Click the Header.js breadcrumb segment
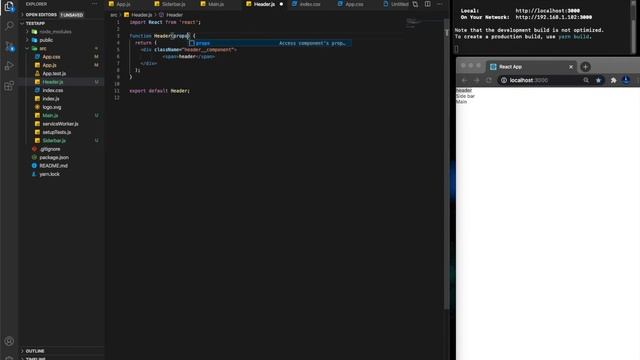Screen dimensions: 640x360 (x=141, y=15)
